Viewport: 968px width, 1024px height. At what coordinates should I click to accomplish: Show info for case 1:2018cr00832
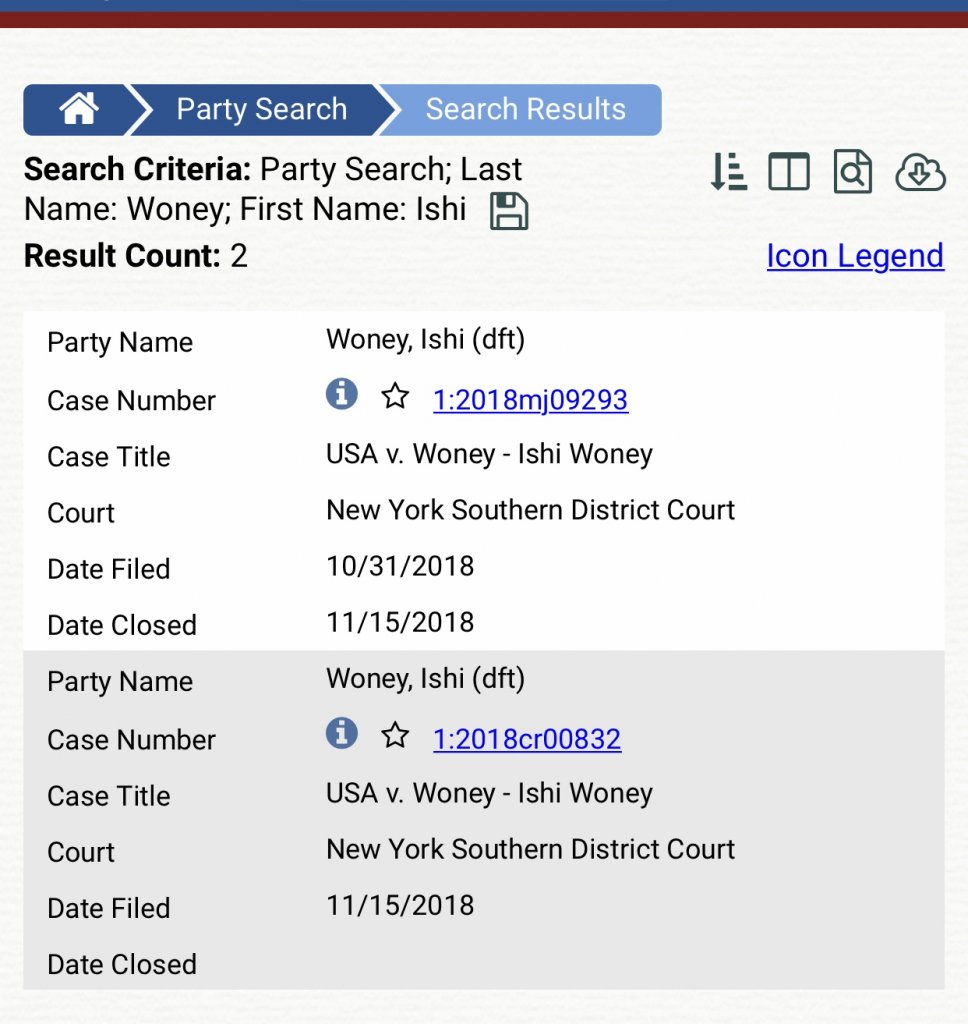click(341, 734)
